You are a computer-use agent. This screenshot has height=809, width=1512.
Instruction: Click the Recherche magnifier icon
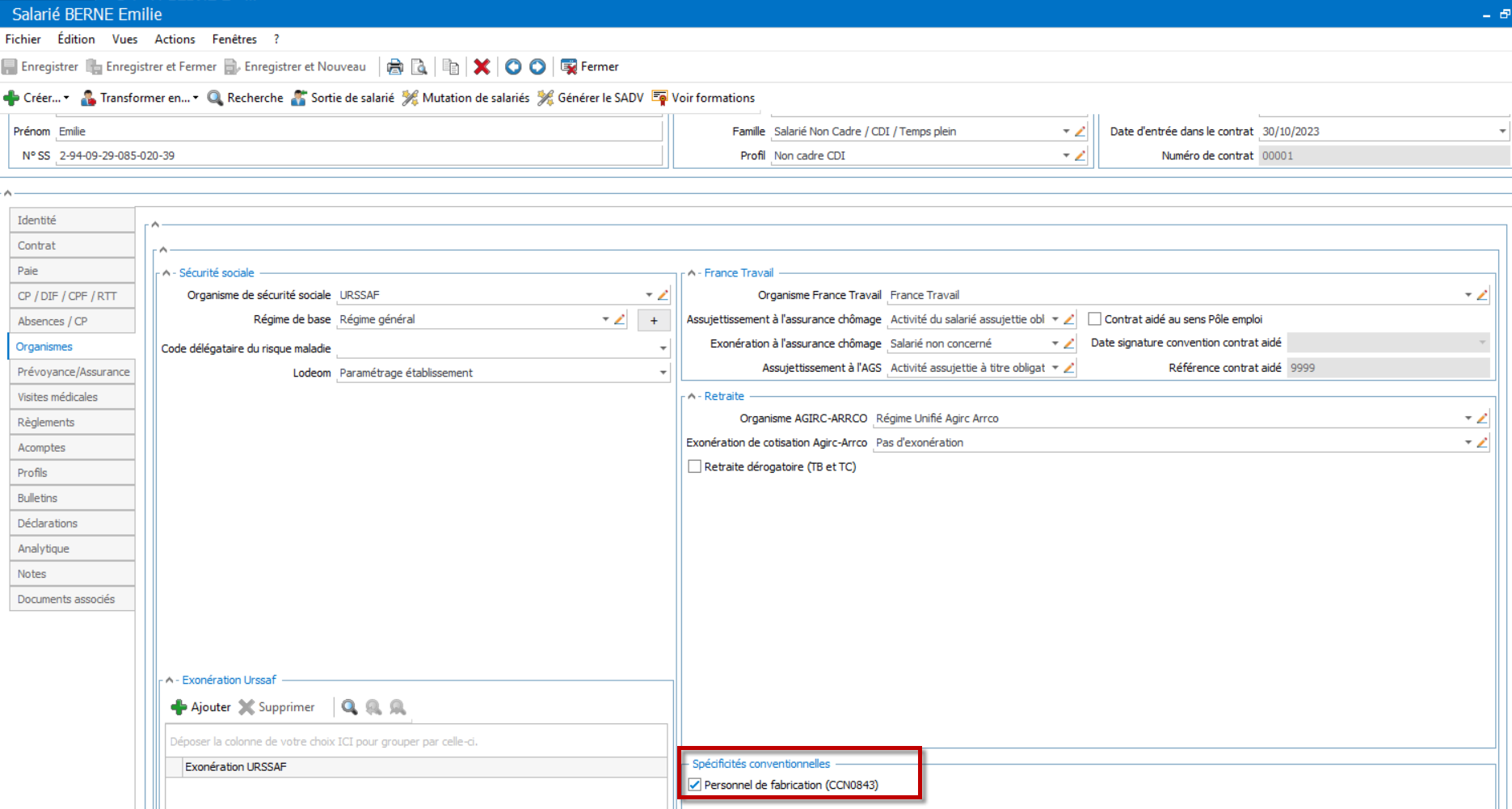click(215, 98)
